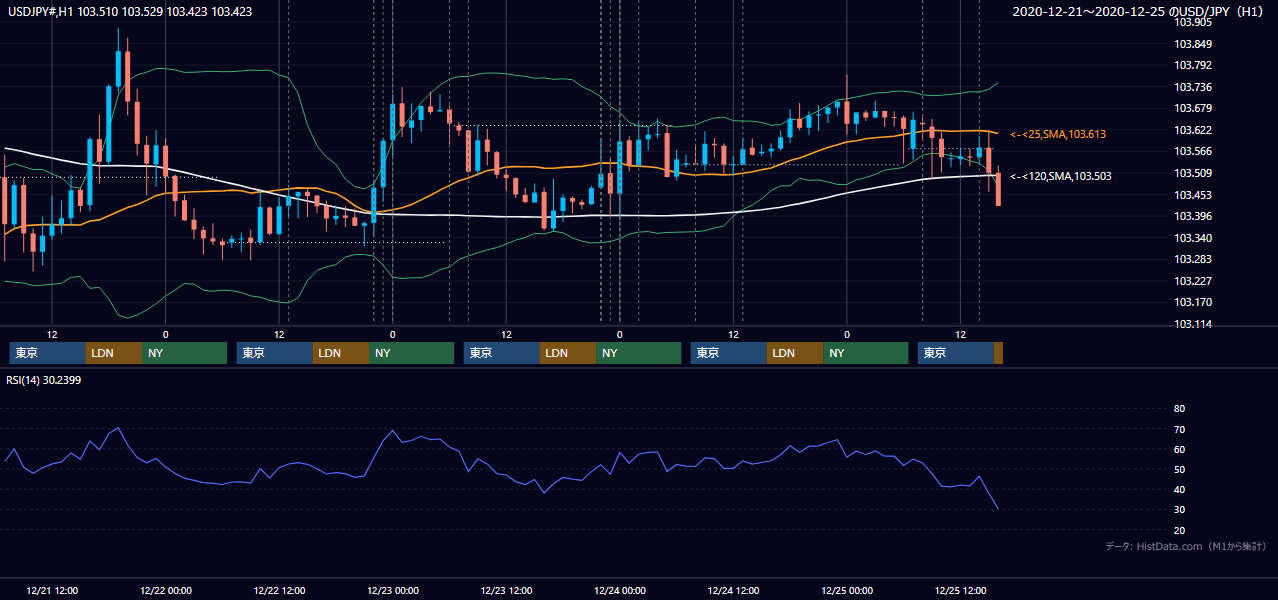Screen dimensions: 1278x600
Task: Click RSI scale value 40
Action: 1179,489
